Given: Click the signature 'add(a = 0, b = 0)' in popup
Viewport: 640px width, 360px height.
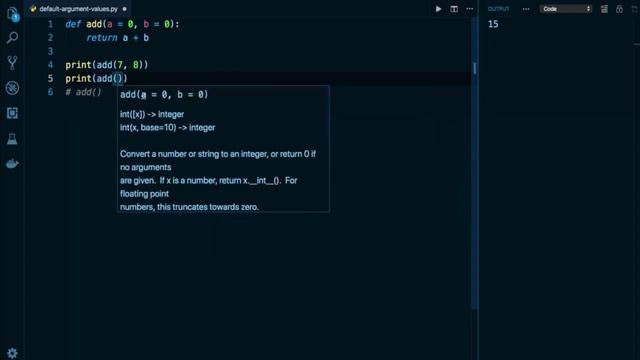Looking at the screenshot, I should [x=164, y=95].
